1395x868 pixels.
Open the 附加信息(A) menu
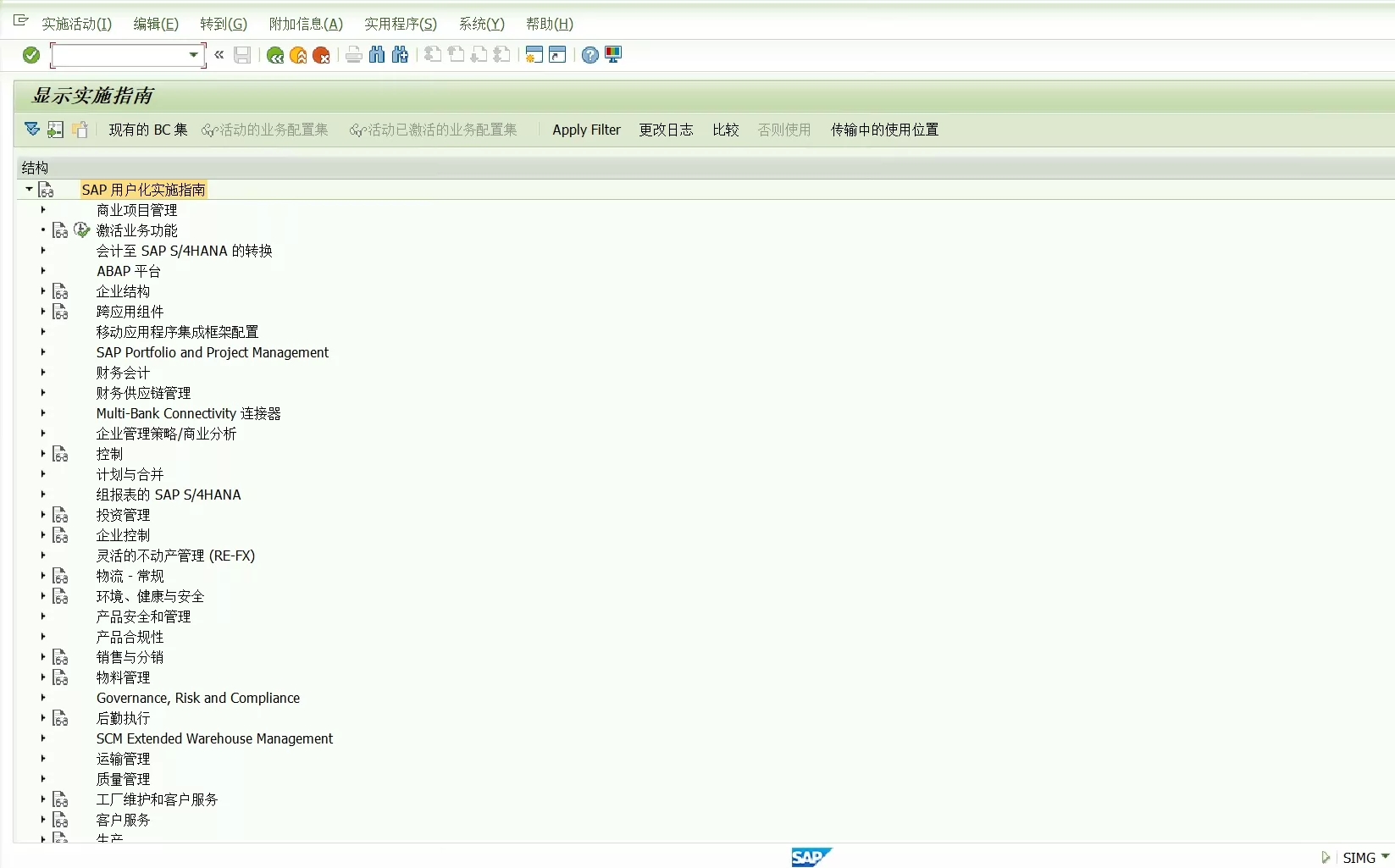(306, 24)
